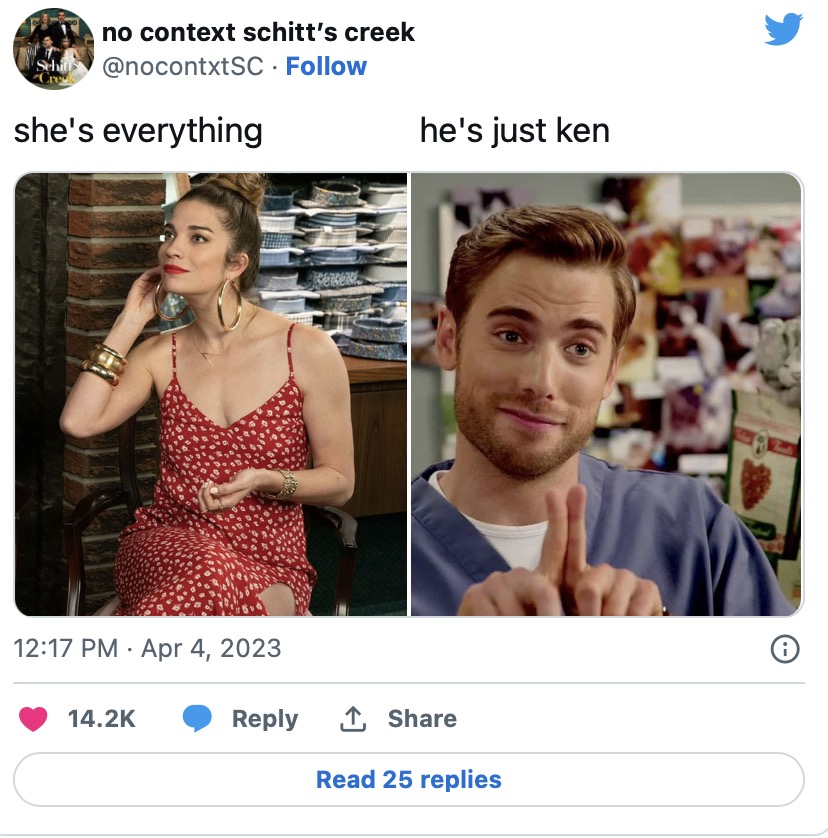Open the left photo of woman in red dress

coord(211,394)
